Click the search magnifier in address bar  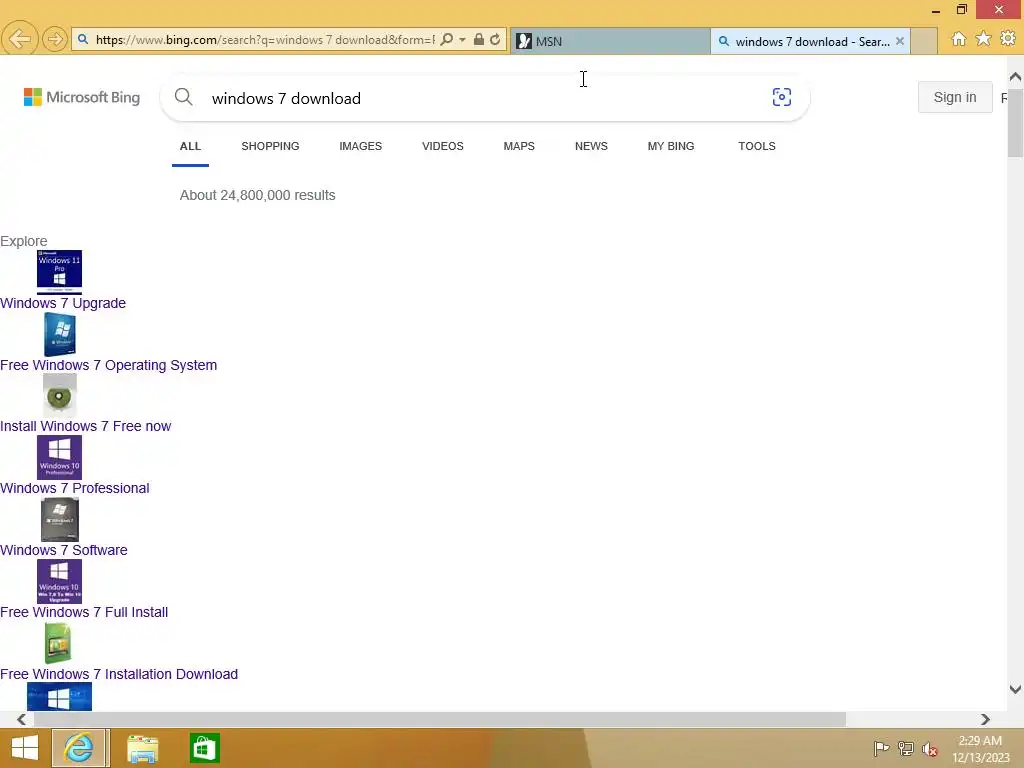[x=447, y=40]
